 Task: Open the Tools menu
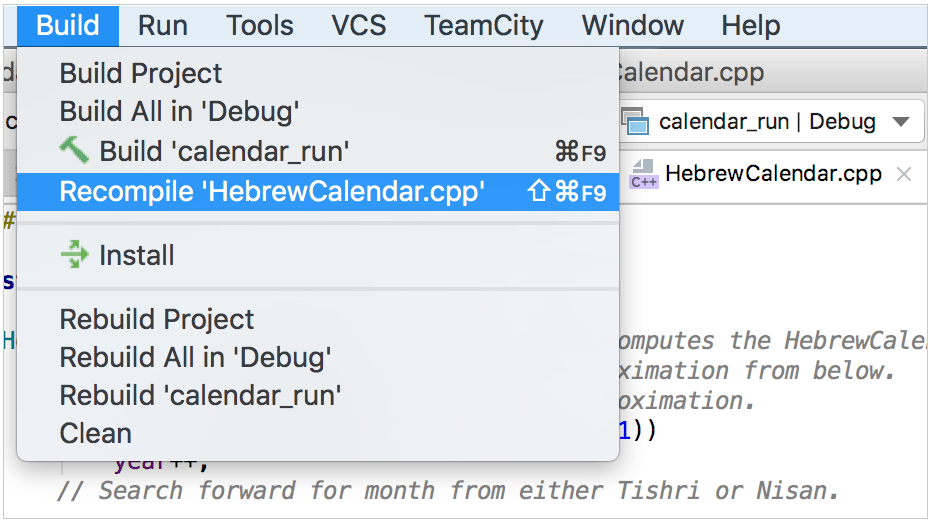click(259, 25)
